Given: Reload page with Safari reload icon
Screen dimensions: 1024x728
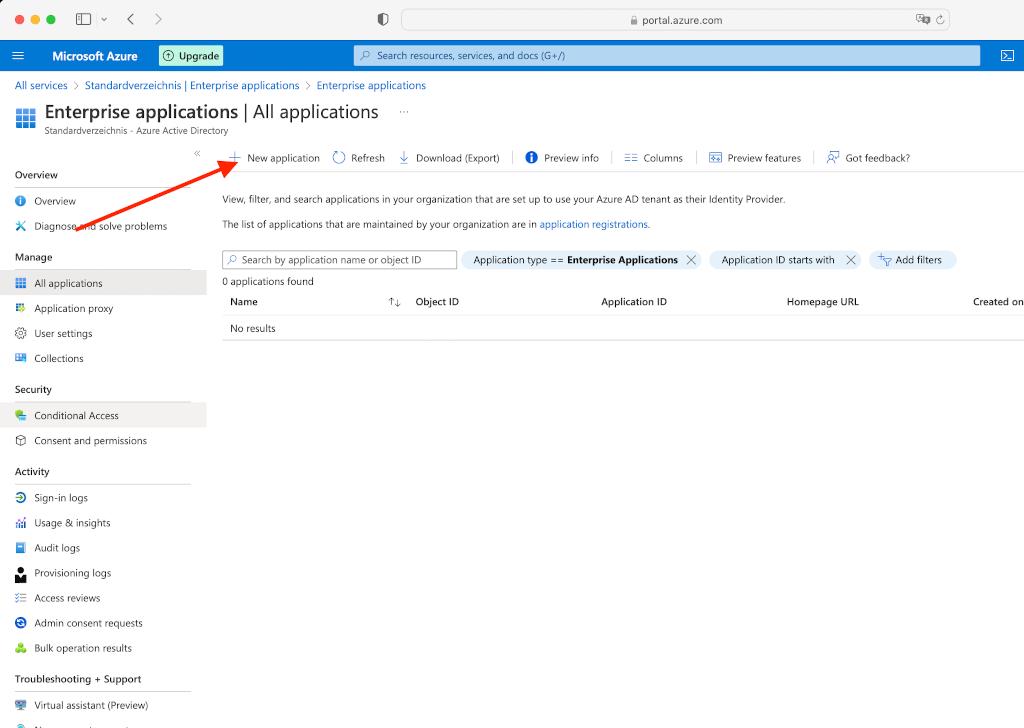Looking at the screenshot, I should click(940, 20).
